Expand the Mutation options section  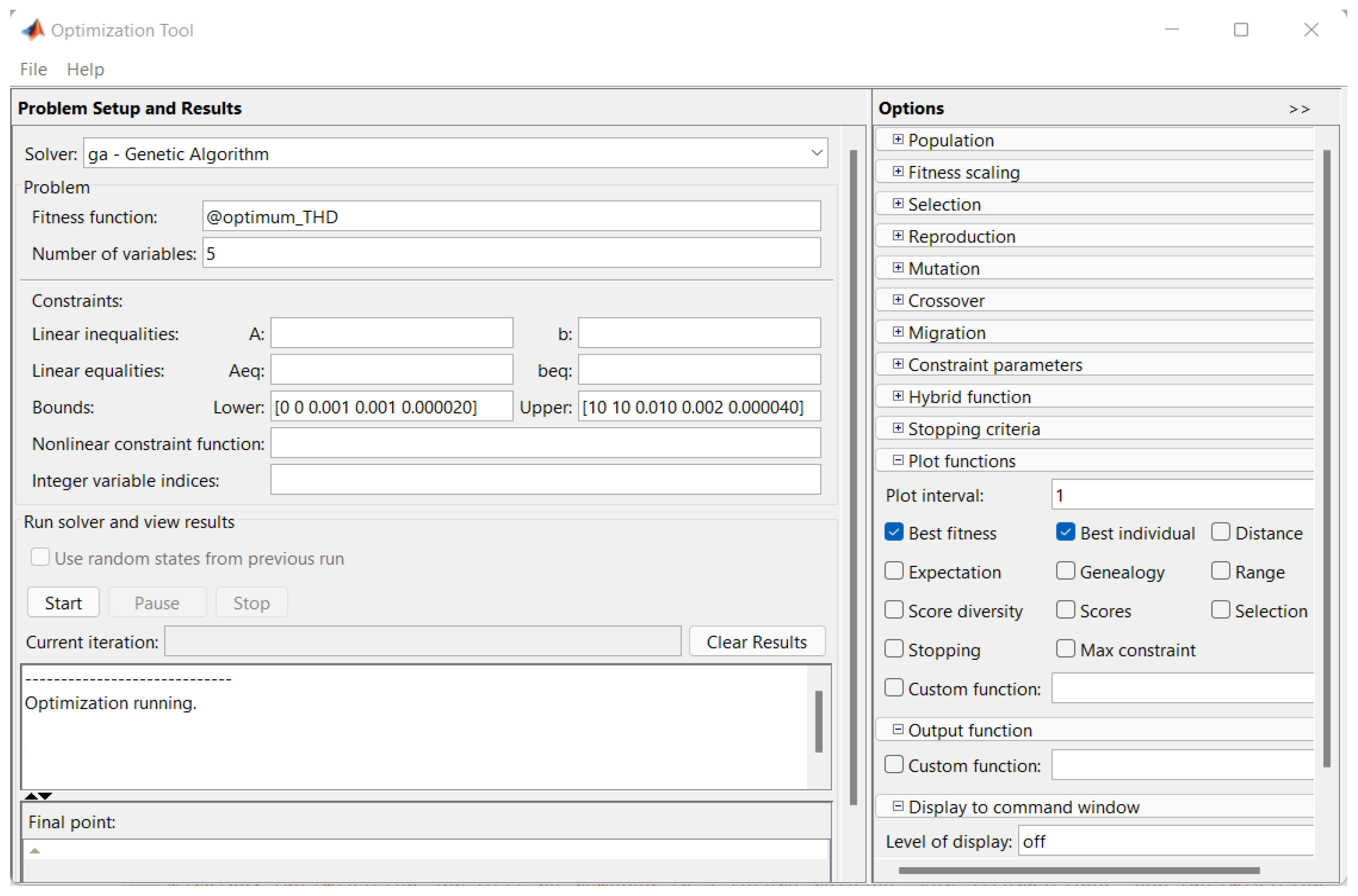(x=898, y=268)
